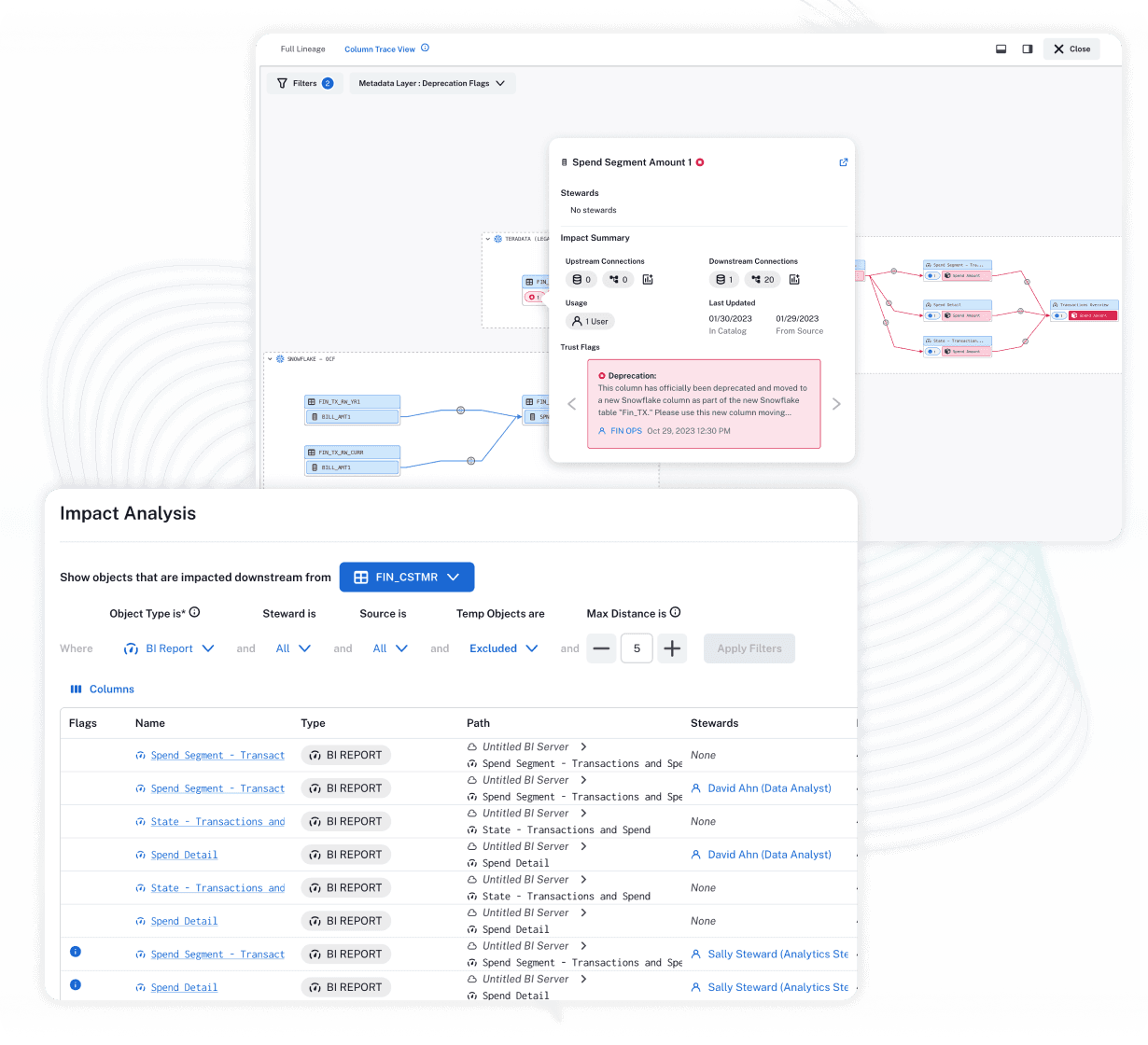This screenshot has height=1045, width=1148.
Task: Click the downstream lineage connections icon showing 20
Action: point(763,279)
